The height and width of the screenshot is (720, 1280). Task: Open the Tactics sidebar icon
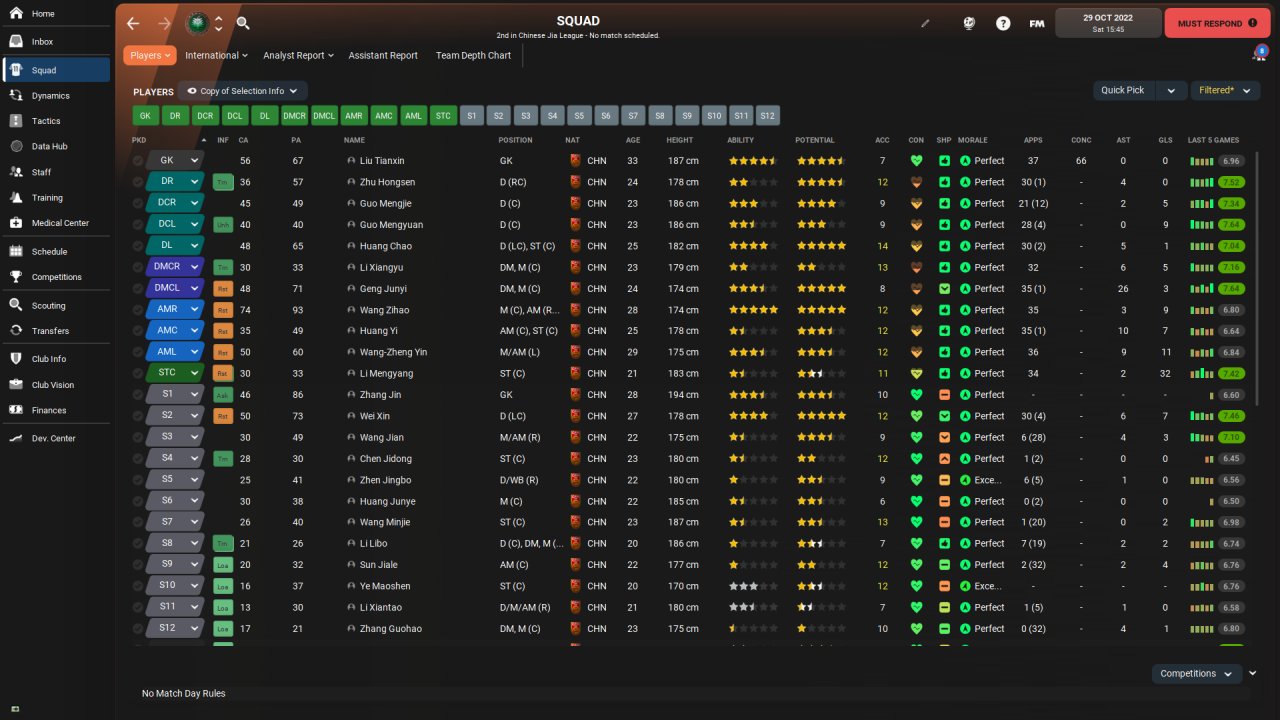(x=16, y=121)
